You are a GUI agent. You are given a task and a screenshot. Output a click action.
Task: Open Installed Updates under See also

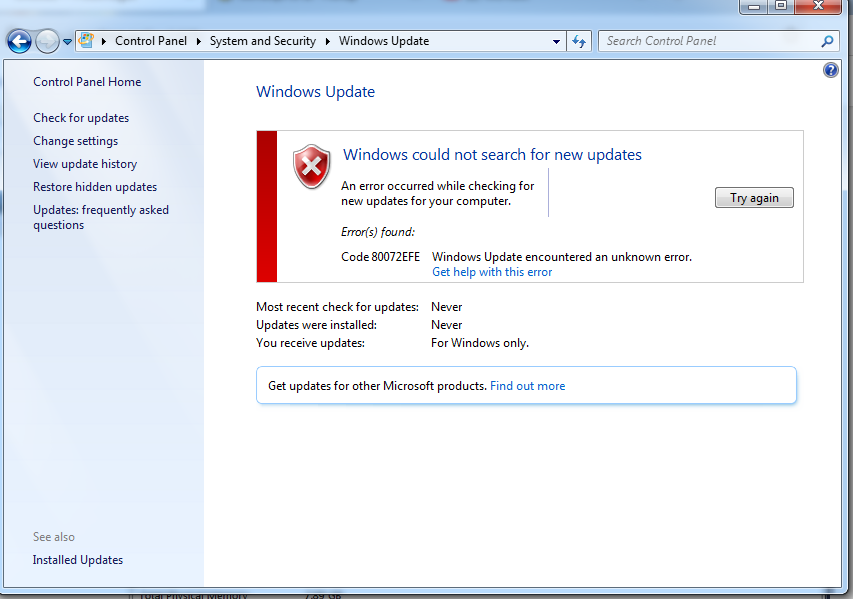tap(78, 560)
